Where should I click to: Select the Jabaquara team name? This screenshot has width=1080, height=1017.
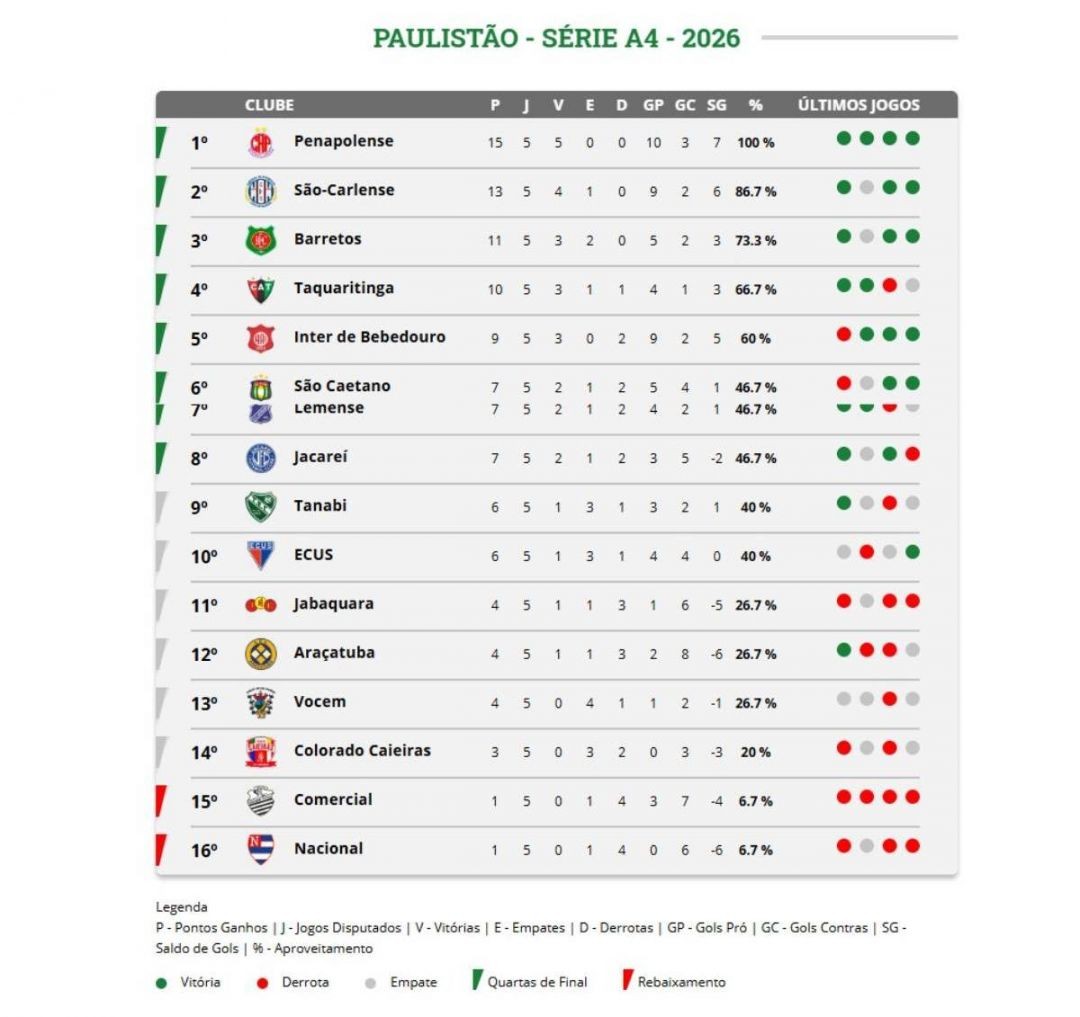pyautogui.click(x=334, y=603)
